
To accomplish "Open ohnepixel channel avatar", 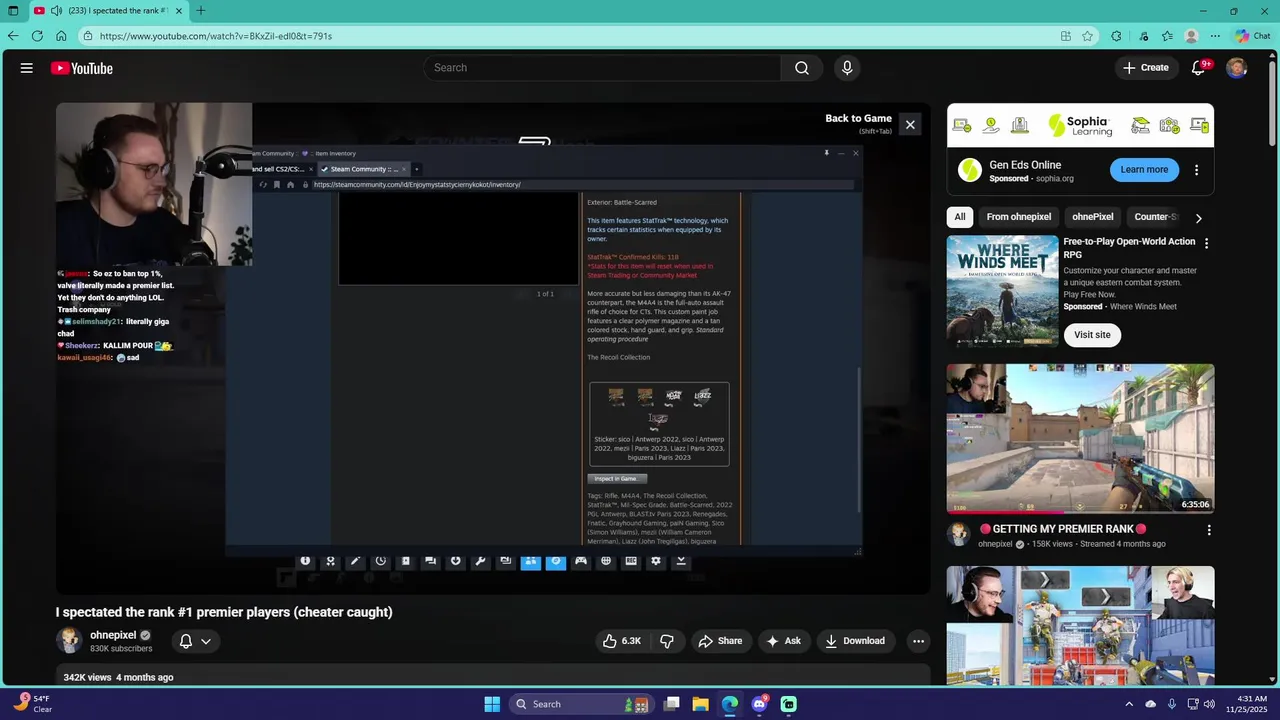I will pos(69,640).
